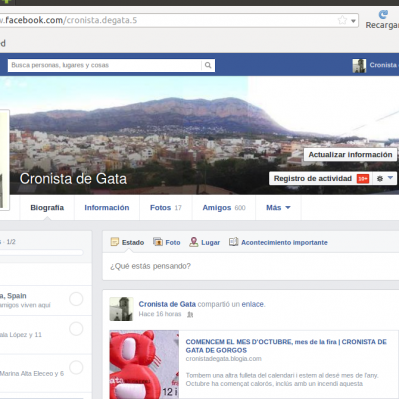Select the Biografía tab
The width and height of the screenshot is (399, 399).
[x=47, y=208]
